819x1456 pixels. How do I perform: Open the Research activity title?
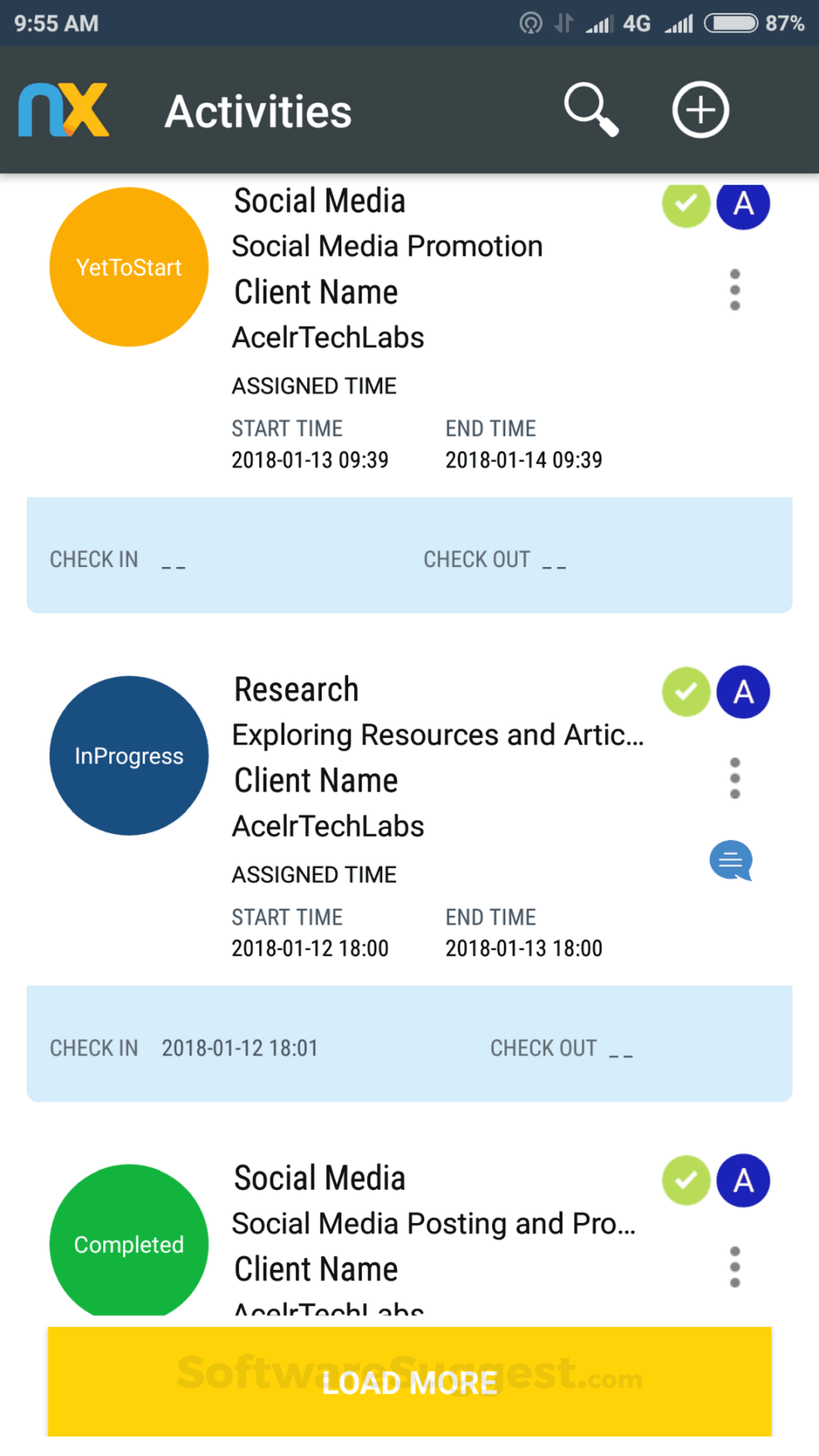click(x=297, y=689)
